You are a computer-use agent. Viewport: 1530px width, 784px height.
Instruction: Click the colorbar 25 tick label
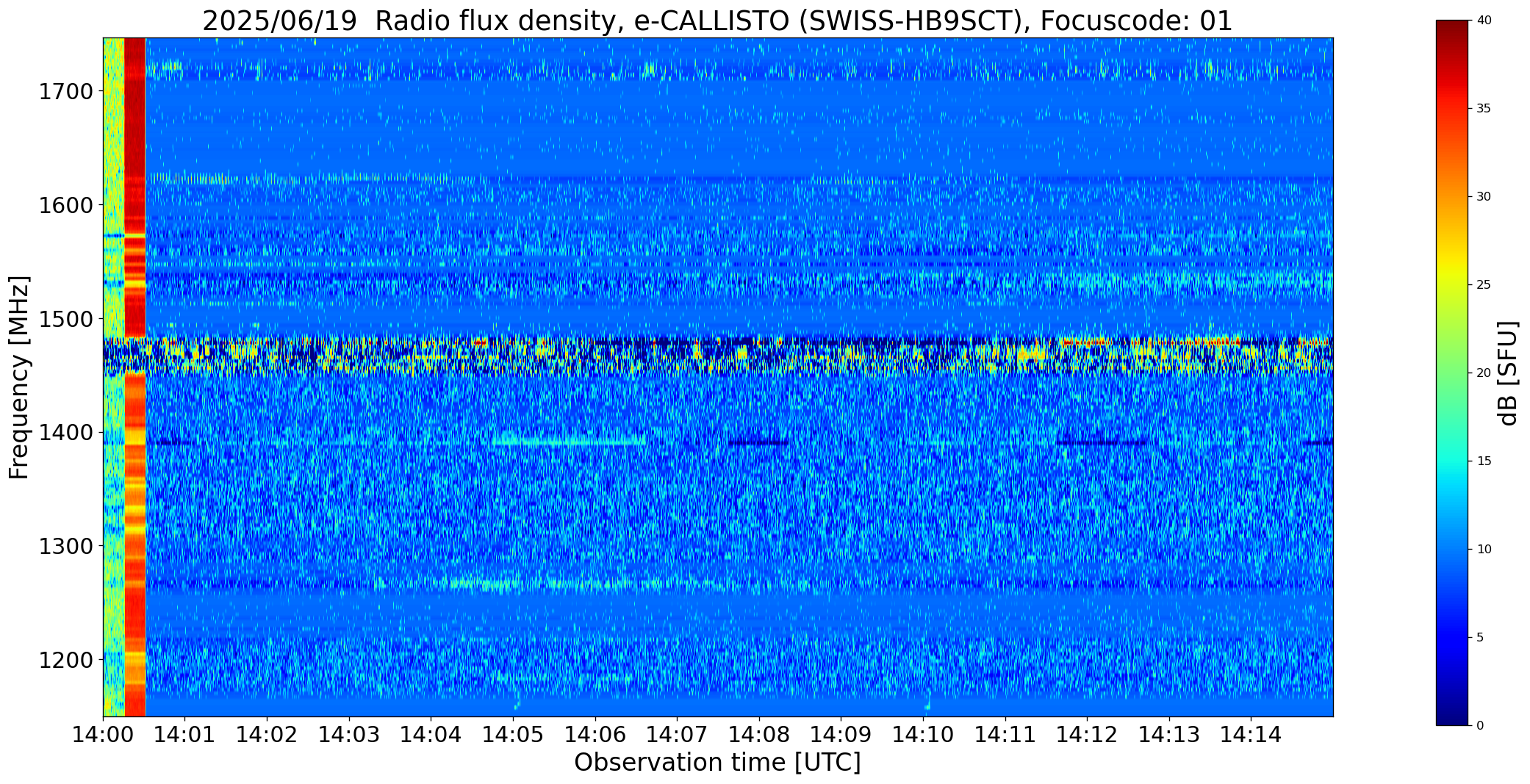click(1484, 285)
